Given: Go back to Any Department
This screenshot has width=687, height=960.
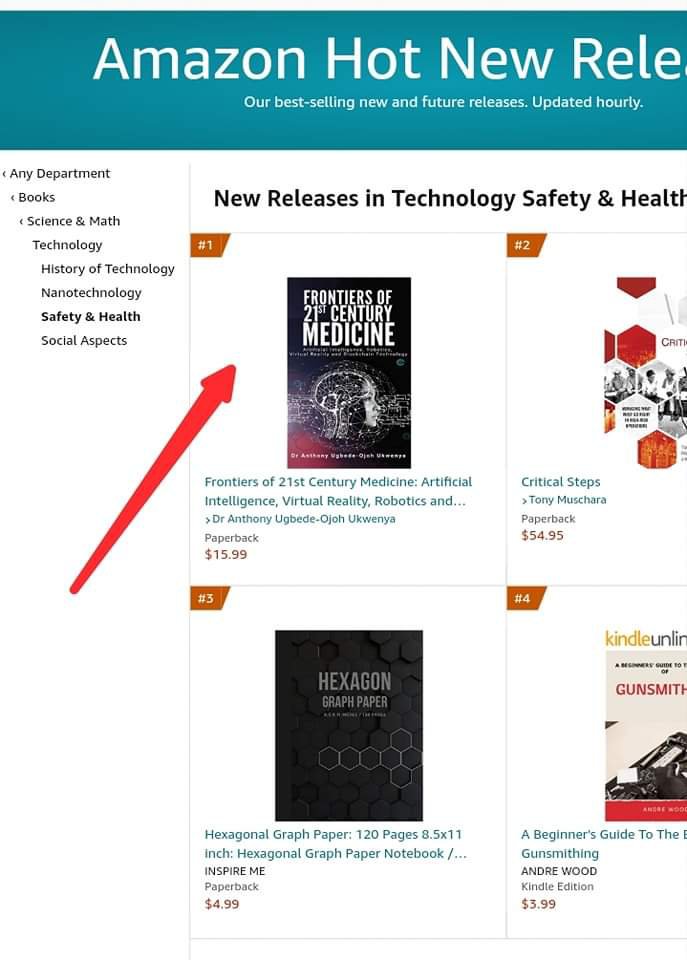Looking at the screenshot, I should (56, 173).
